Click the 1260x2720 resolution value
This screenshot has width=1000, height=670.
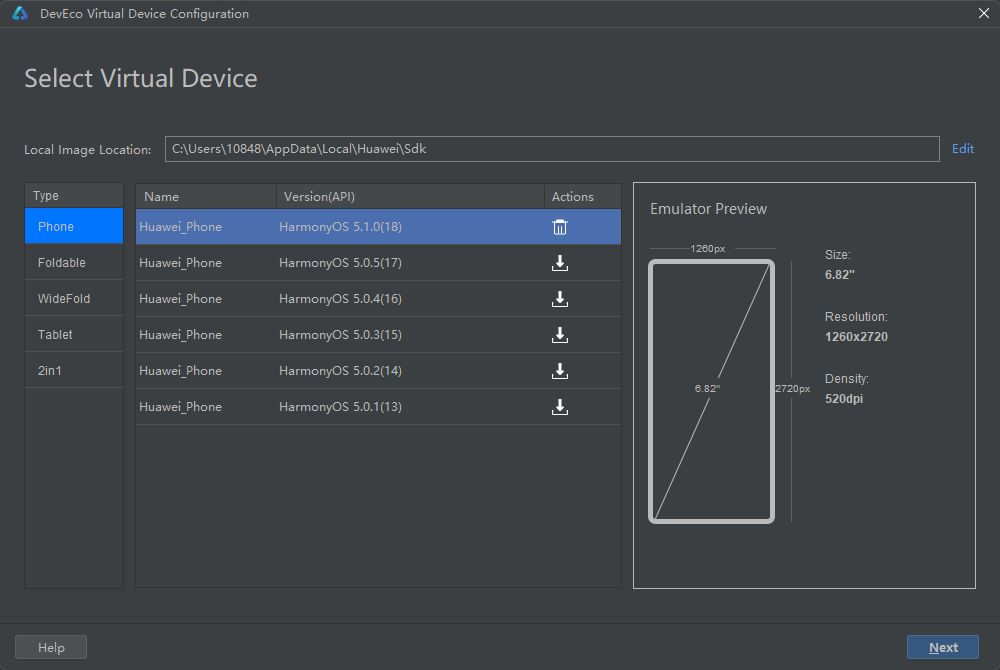click(856, 337)
